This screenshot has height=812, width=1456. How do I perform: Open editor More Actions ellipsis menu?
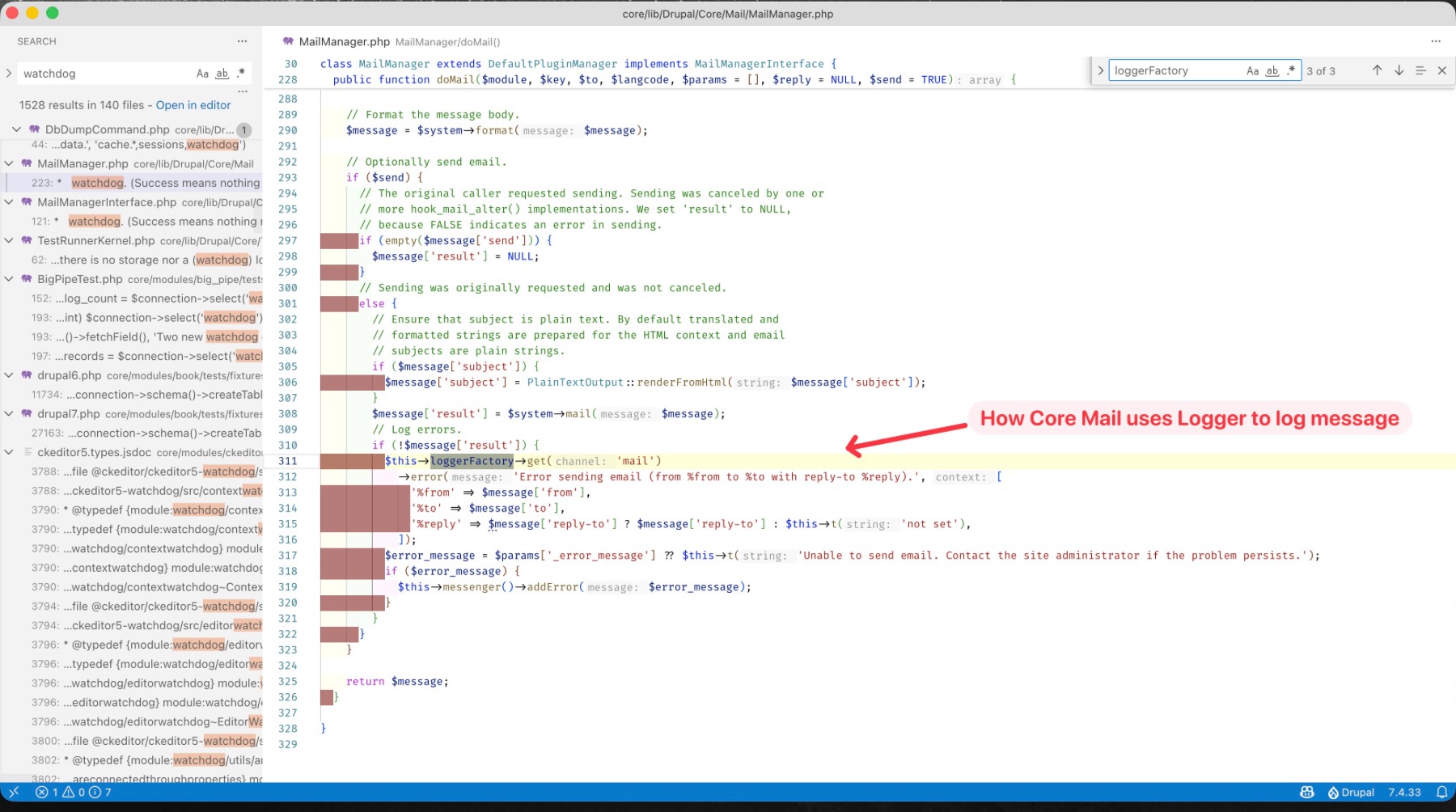coord(1435,41)
